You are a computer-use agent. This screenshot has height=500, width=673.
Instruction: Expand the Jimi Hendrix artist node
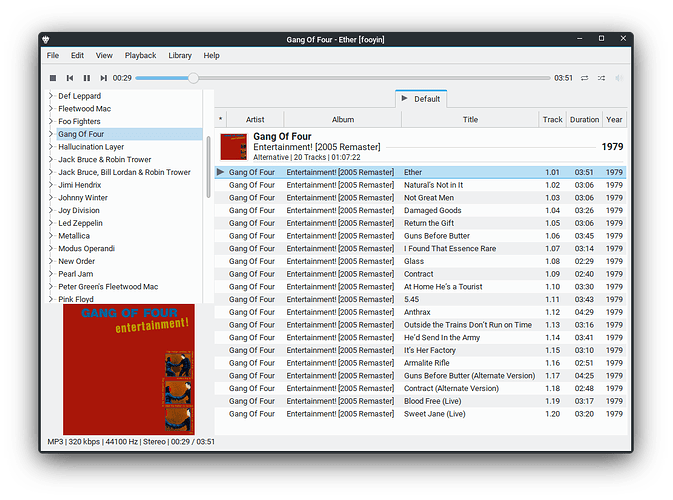click(x=51, y=185)
